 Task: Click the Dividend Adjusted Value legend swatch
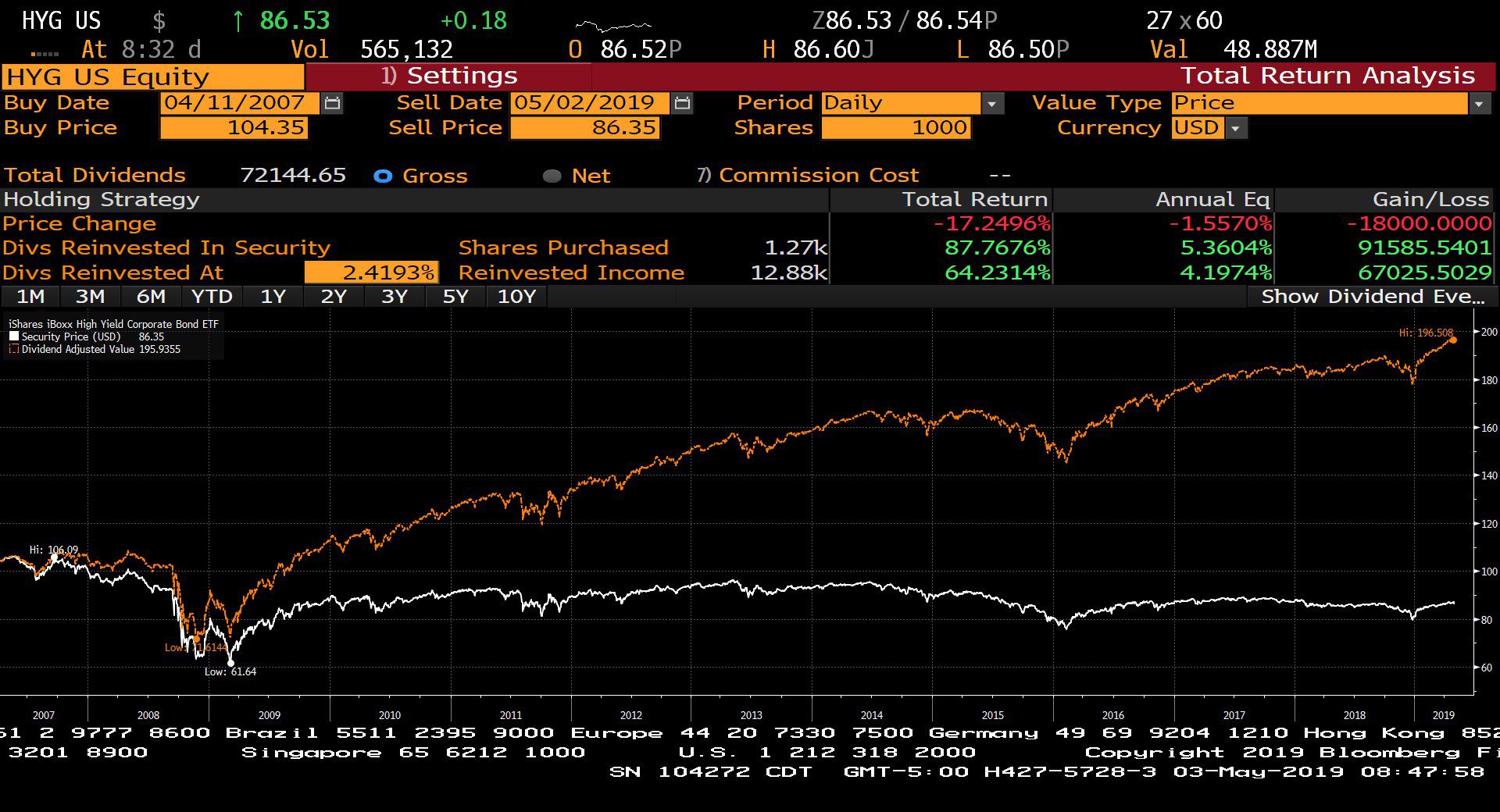[14, 349]
